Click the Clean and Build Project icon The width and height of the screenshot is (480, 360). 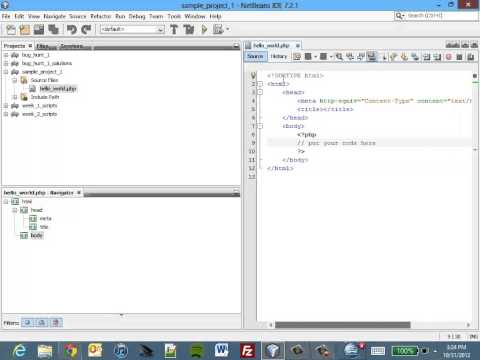tap(188, 29)
